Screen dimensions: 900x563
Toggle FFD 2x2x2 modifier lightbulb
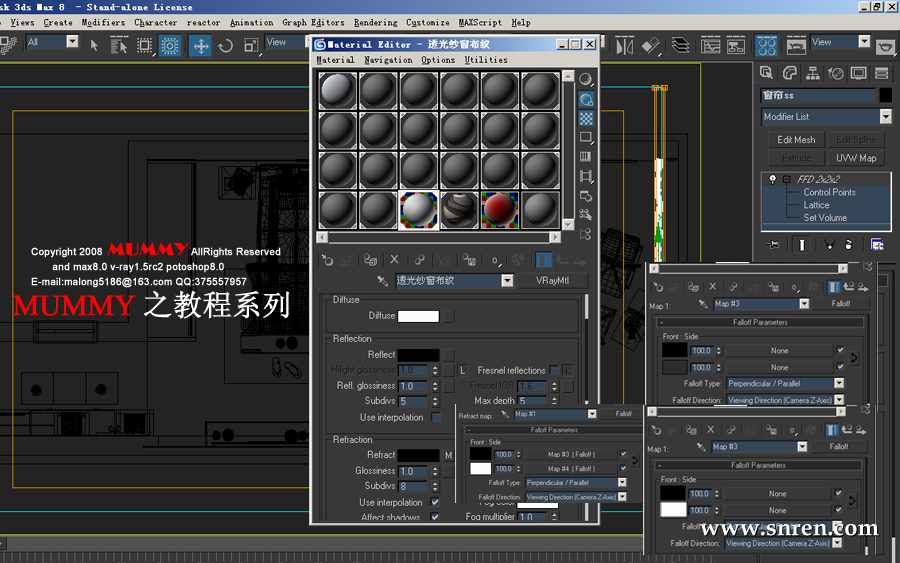[x=773, y=179]
